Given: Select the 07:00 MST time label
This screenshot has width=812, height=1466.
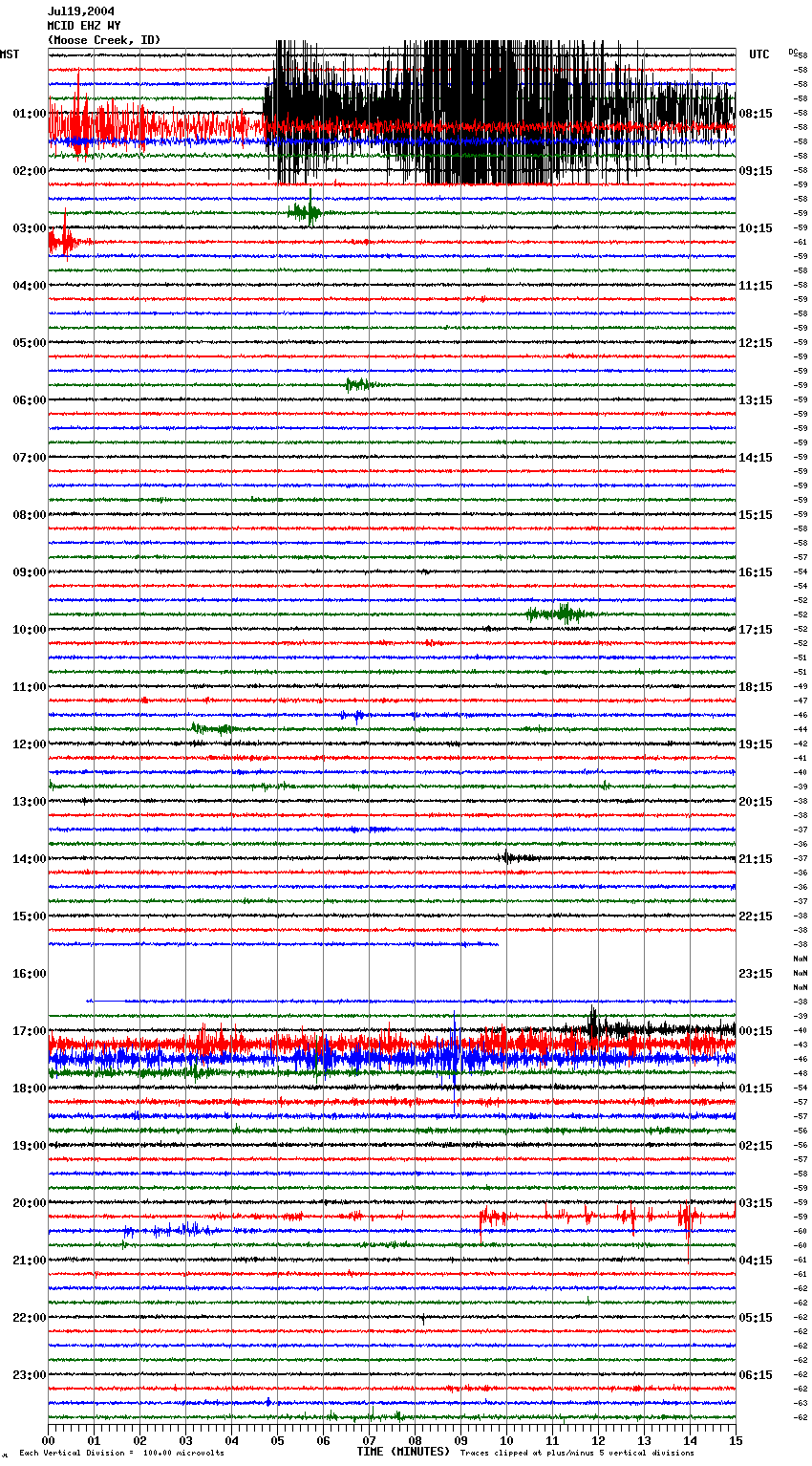Looking at the screenshot, I should [x=30, y=457].
